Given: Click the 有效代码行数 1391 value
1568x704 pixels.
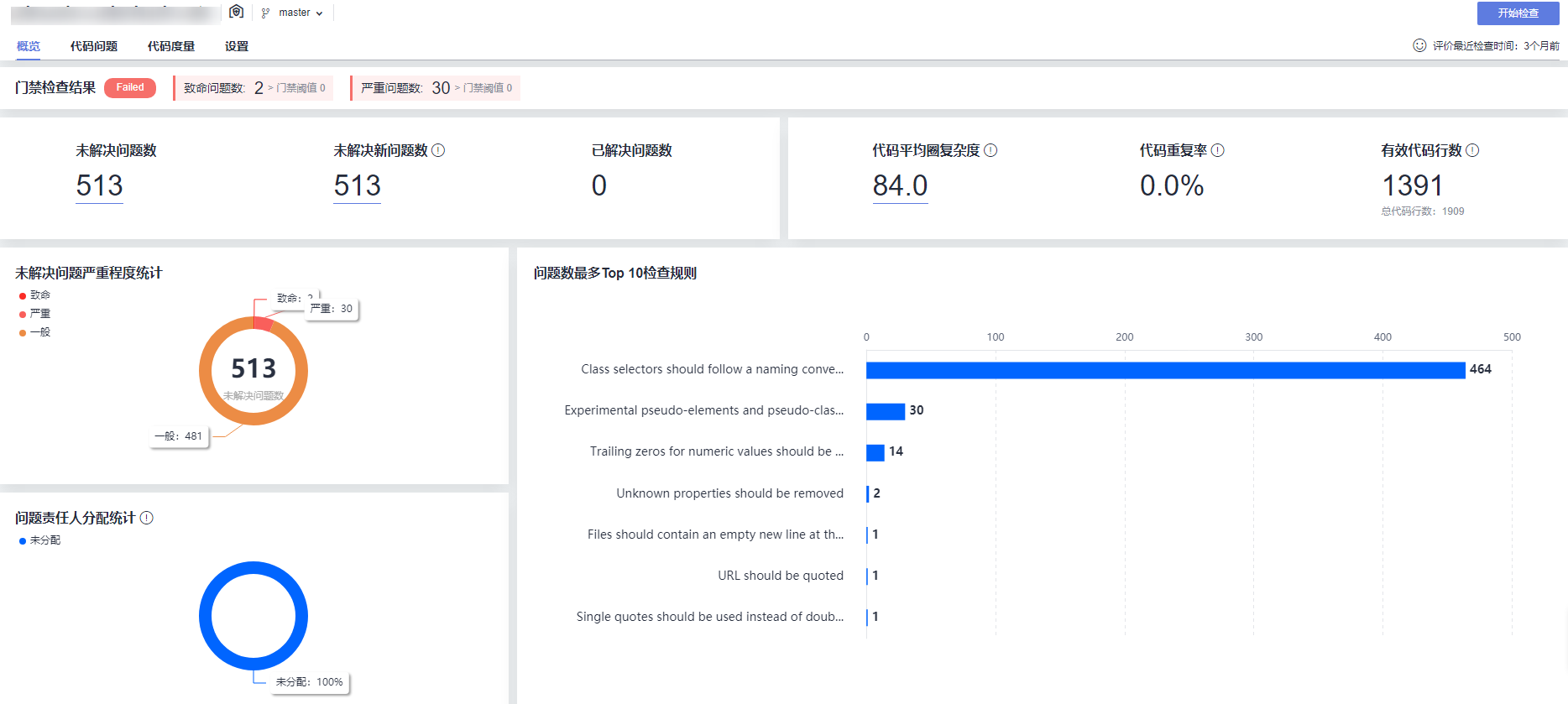Looking at the screenshot, I should (x=1412, y=185).
